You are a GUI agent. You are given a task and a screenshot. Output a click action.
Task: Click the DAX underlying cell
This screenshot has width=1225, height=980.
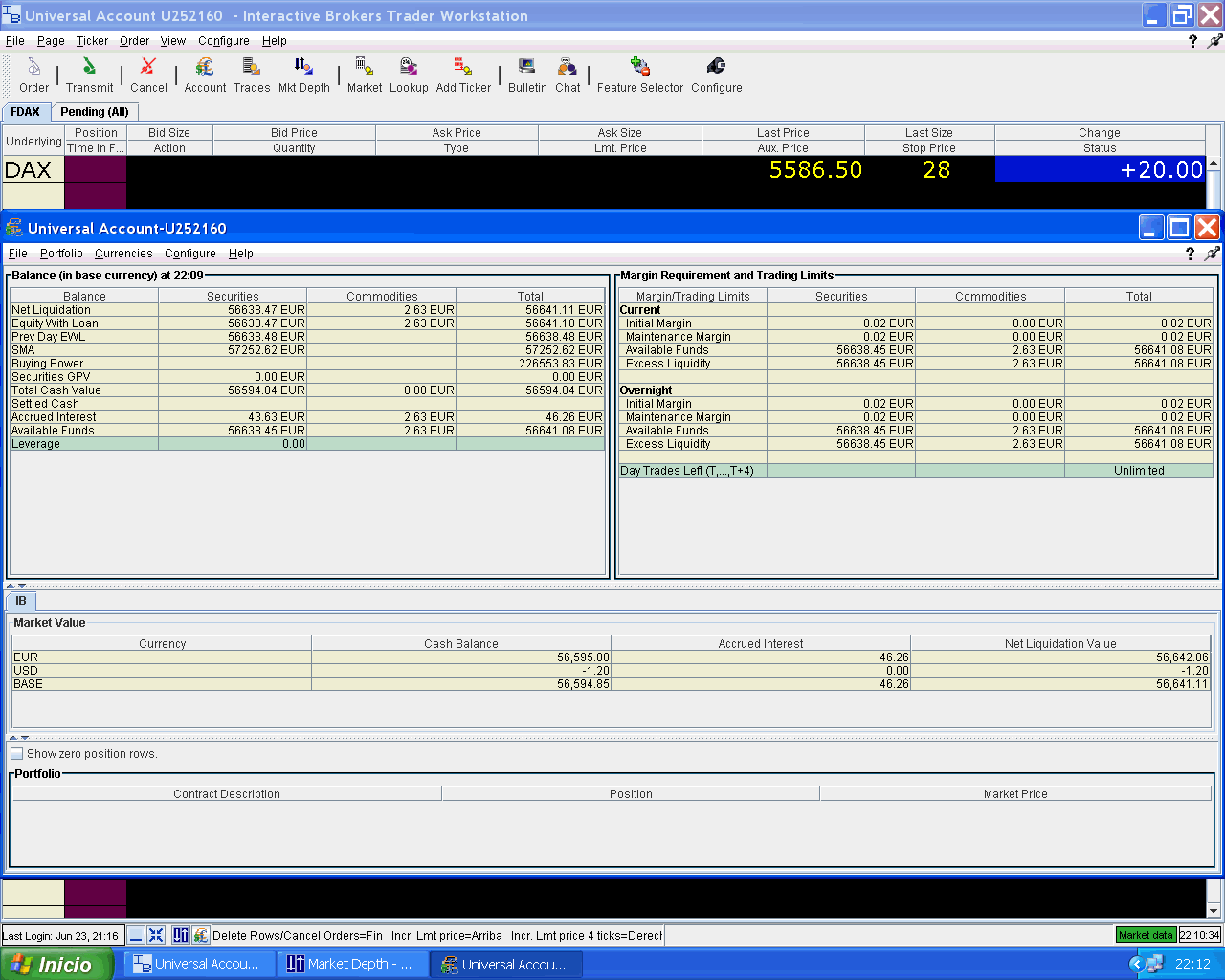click(33, 169)
